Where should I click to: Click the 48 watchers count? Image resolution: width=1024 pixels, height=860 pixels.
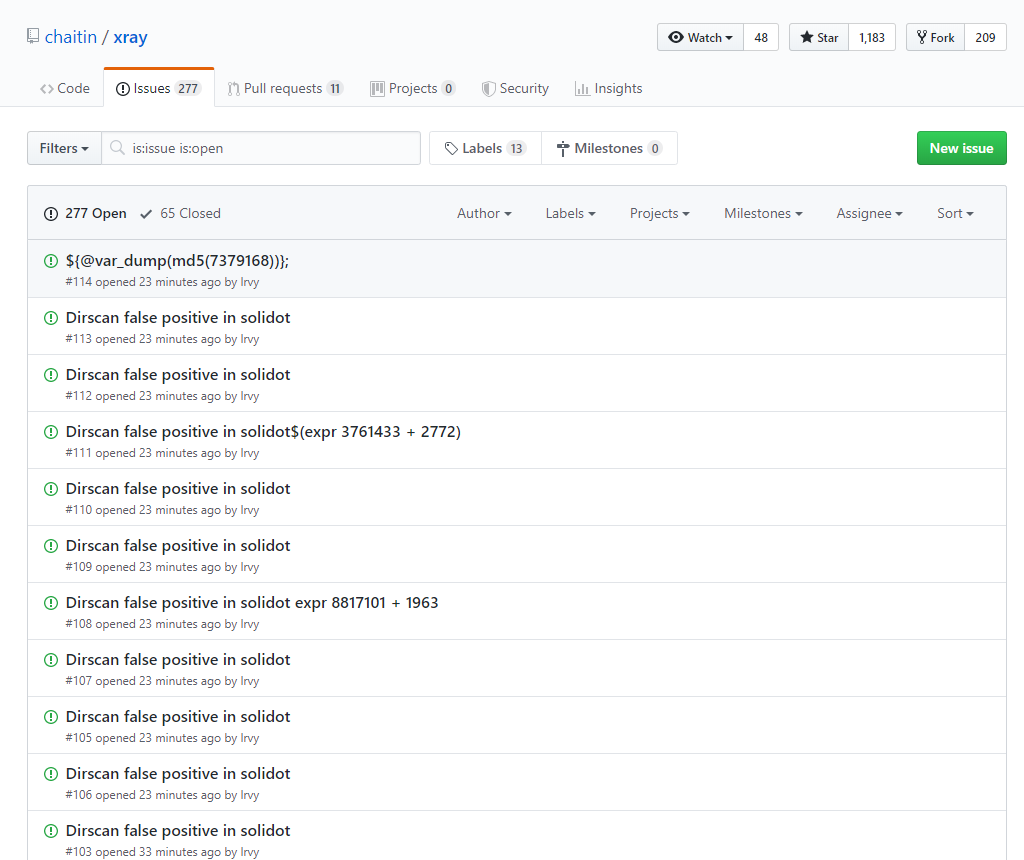click(x=761, y=37)
